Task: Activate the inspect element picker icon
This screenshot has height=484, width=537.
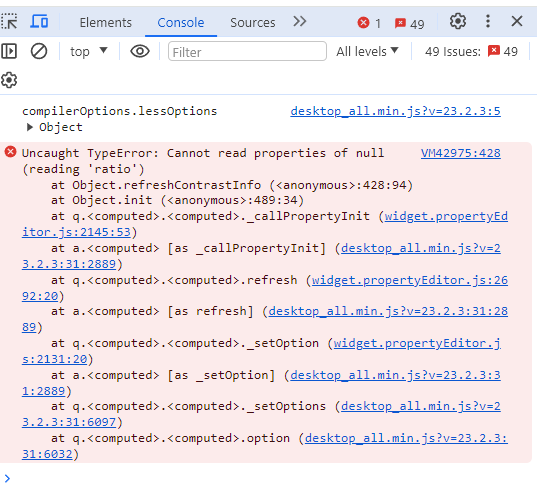Action: click(x=9, y=22)
